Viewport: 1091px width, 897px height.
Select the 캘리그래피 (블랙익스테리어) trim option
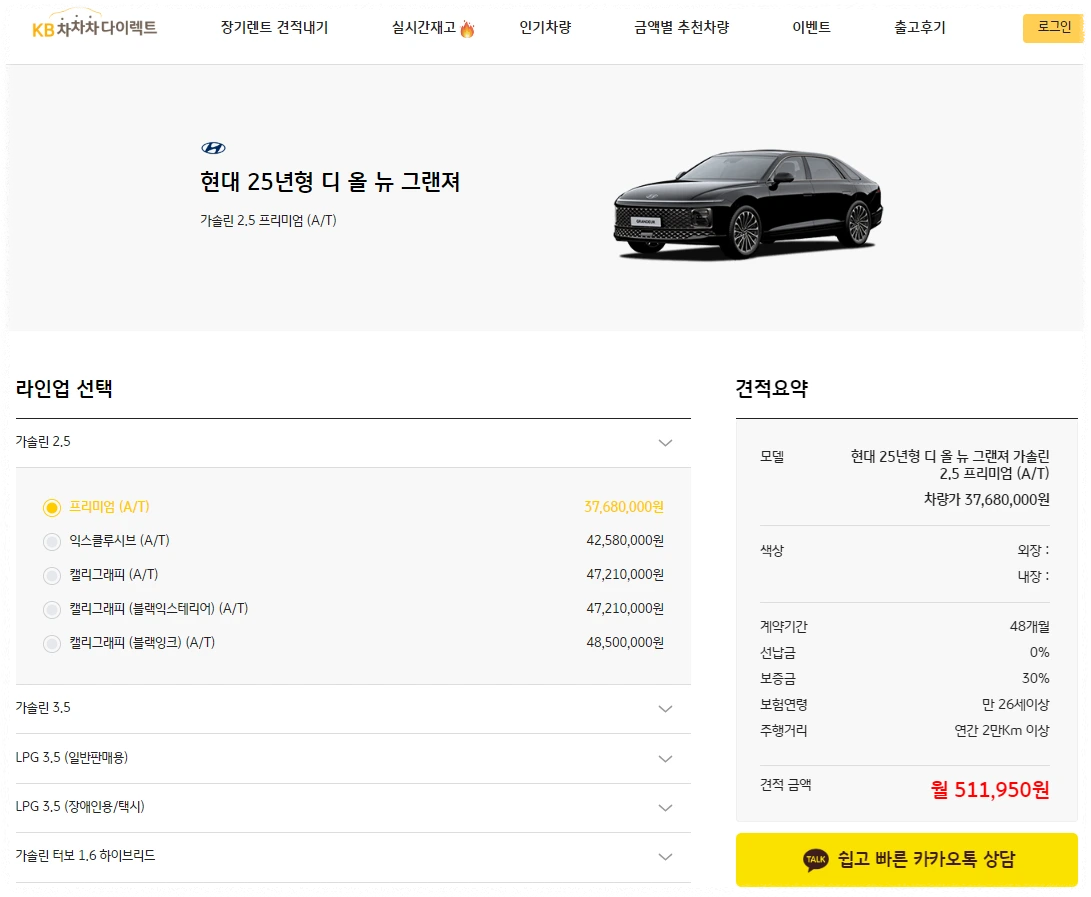(51, 609)
